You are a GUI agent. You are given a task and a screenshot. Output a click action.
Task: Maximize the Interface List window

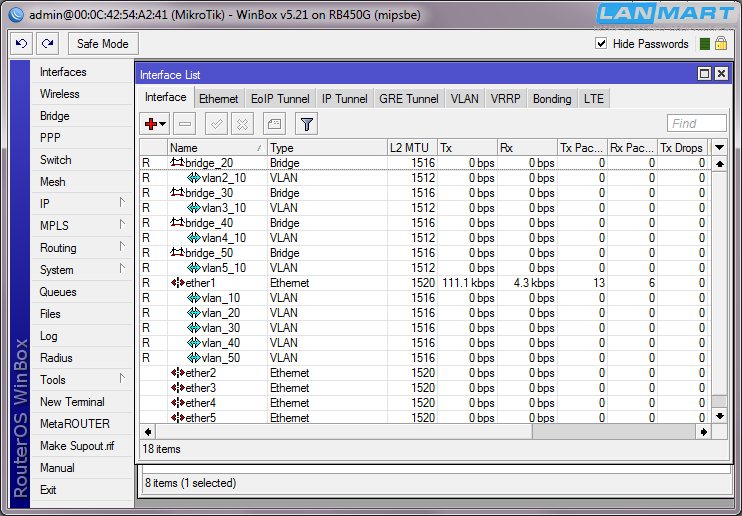704,74
